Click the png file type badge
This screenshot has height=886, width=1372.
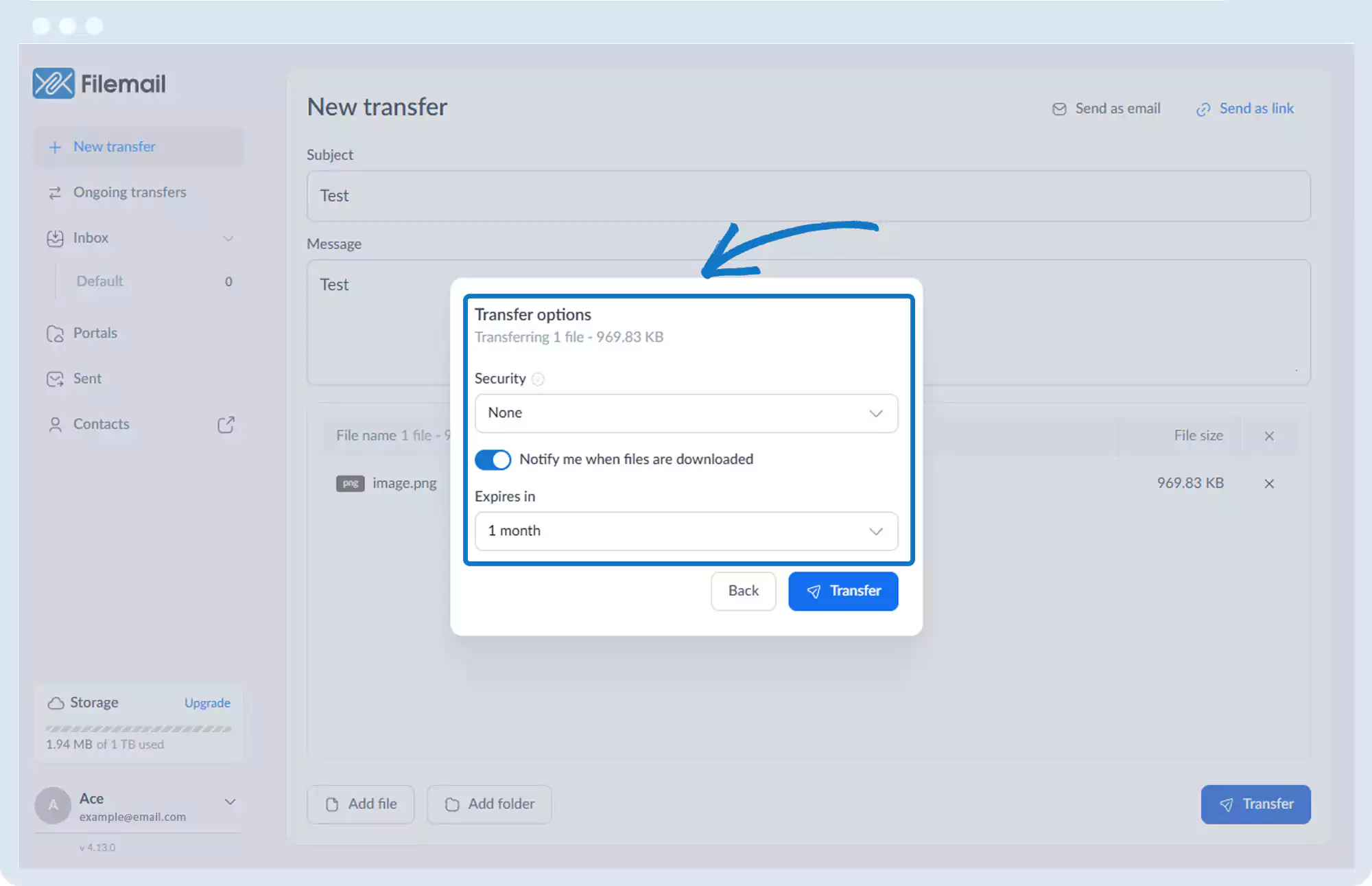(x=350, y=483)
